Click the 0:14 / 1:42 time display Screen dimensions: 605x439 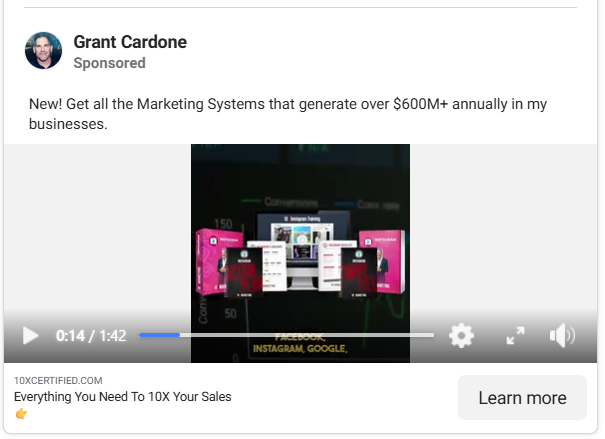click(x=91, y=336)
